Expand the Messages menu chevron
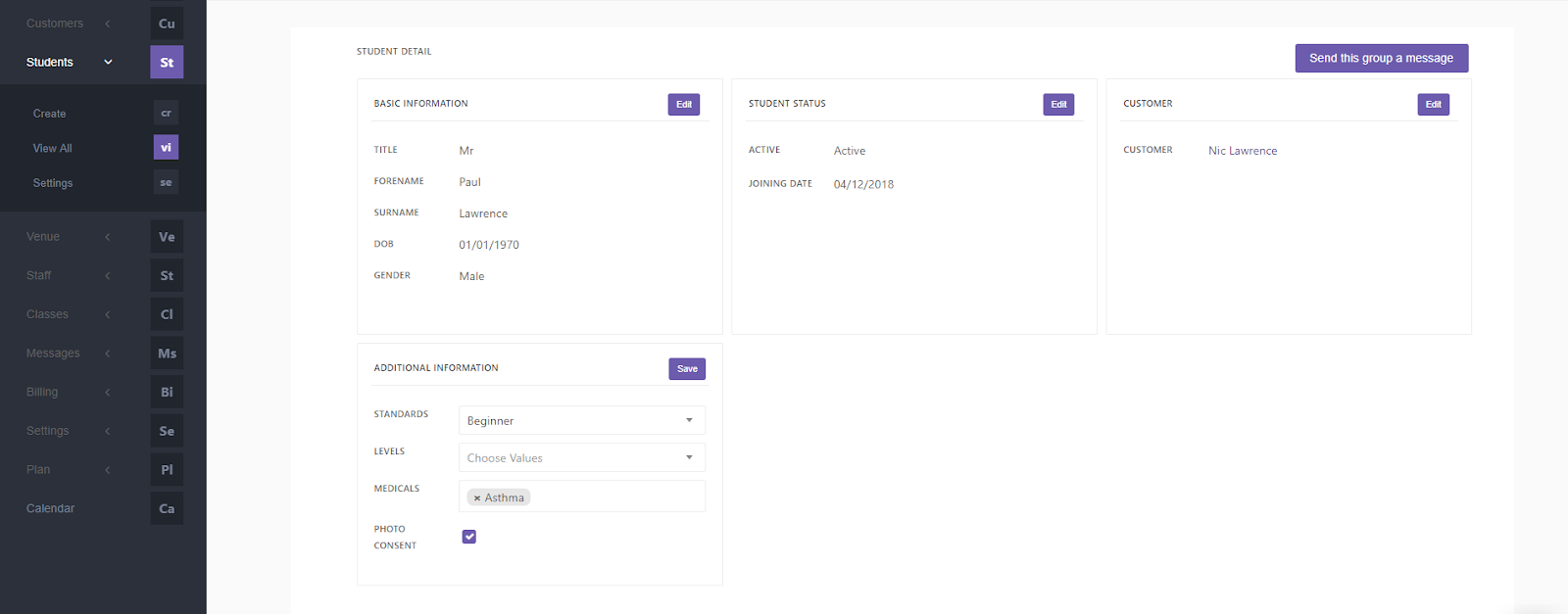The image size is (1568, 614). click(x=108, y=354)
